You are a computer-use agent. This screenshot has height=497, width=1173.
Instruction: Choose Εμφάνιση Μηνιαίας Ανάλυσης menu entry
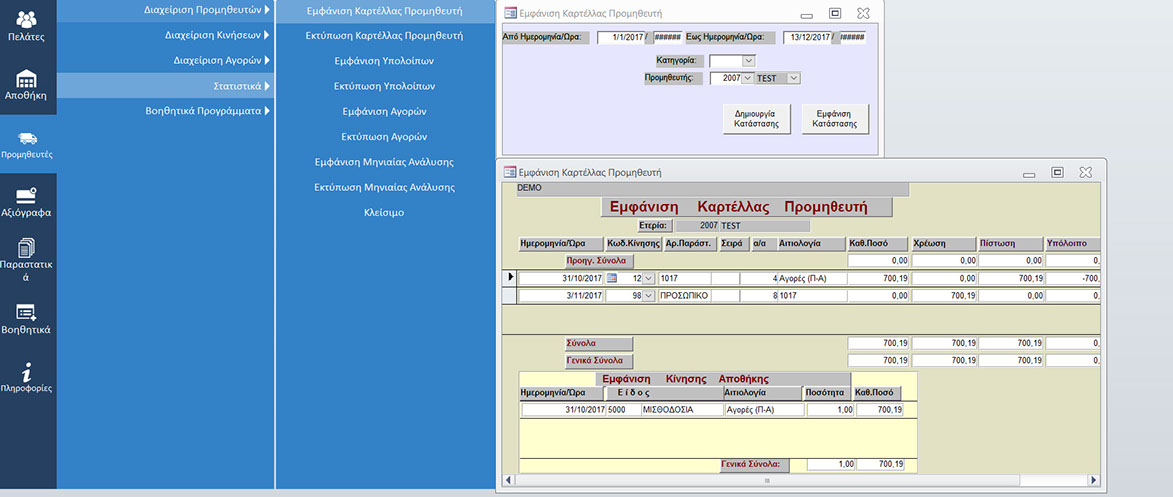click(x=384, y=162)
